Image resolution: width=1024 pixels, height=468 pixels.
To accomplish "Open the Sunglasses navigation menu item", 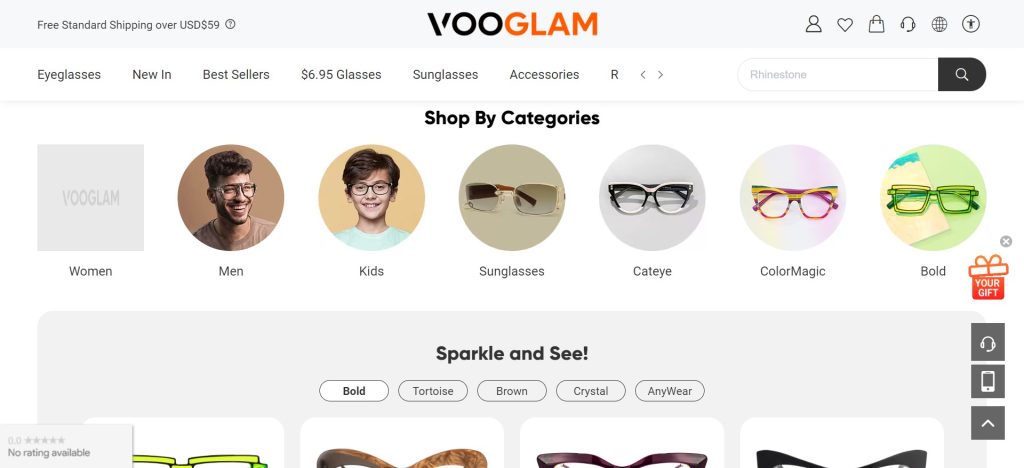I will (x=445, y=74).
